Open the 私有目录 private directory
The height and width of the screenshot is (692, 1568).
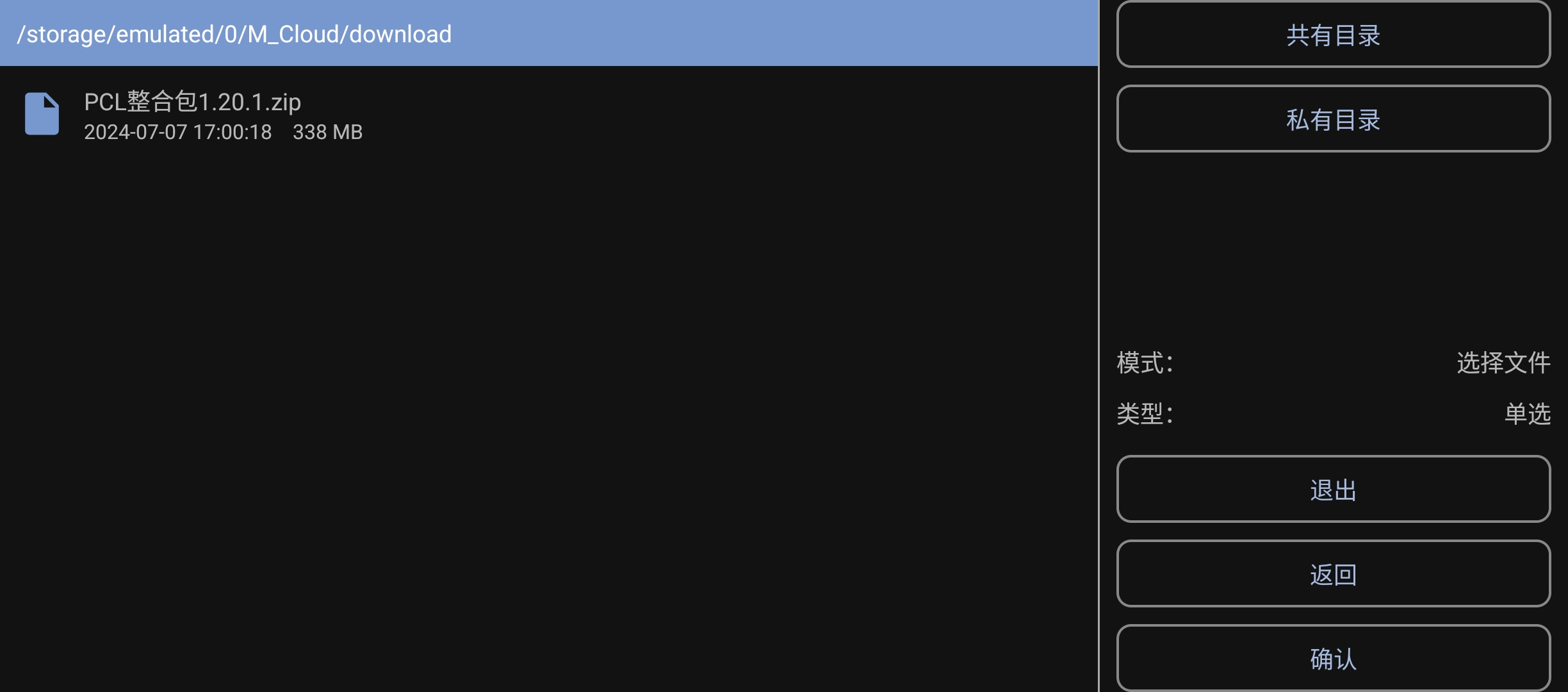1334,119
